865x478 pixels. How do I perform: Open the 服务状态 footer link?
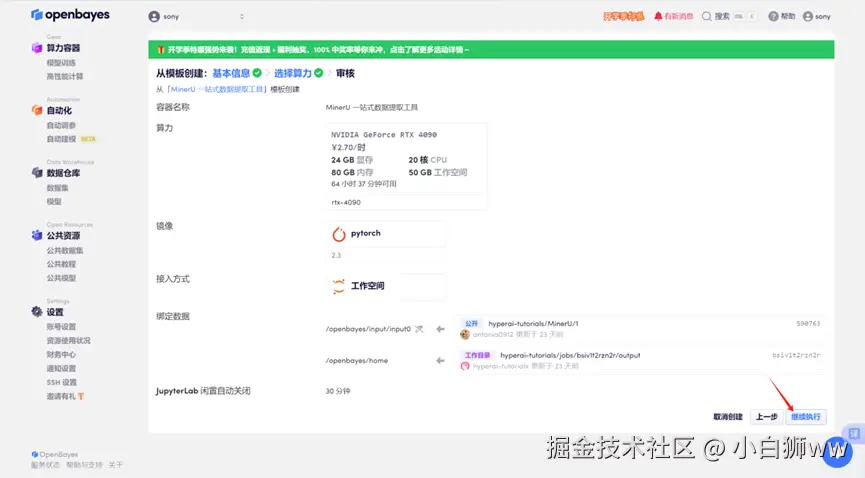(x=45, y=465)
